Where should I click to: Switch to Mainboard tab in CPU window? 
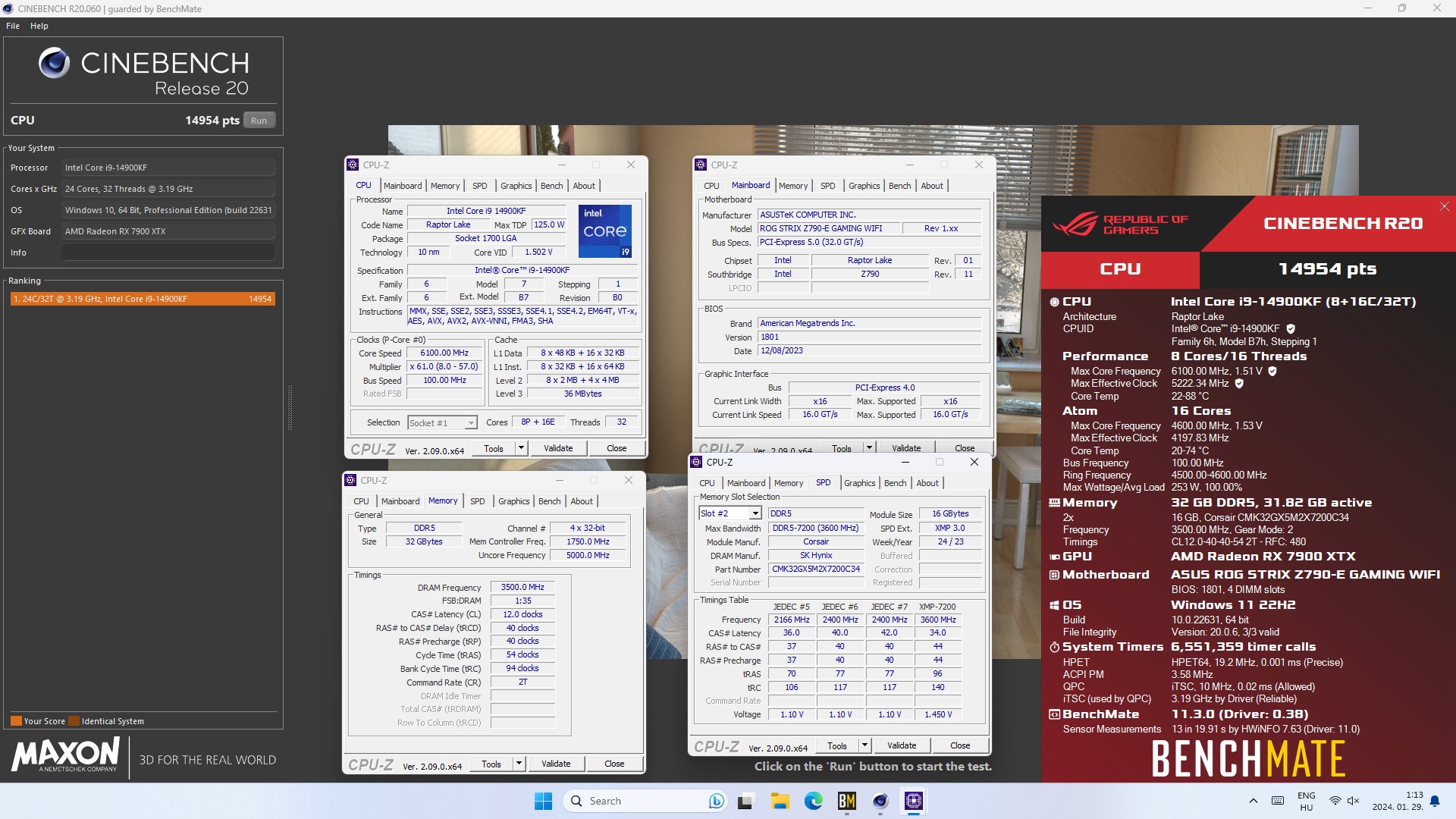coord(403,186)
